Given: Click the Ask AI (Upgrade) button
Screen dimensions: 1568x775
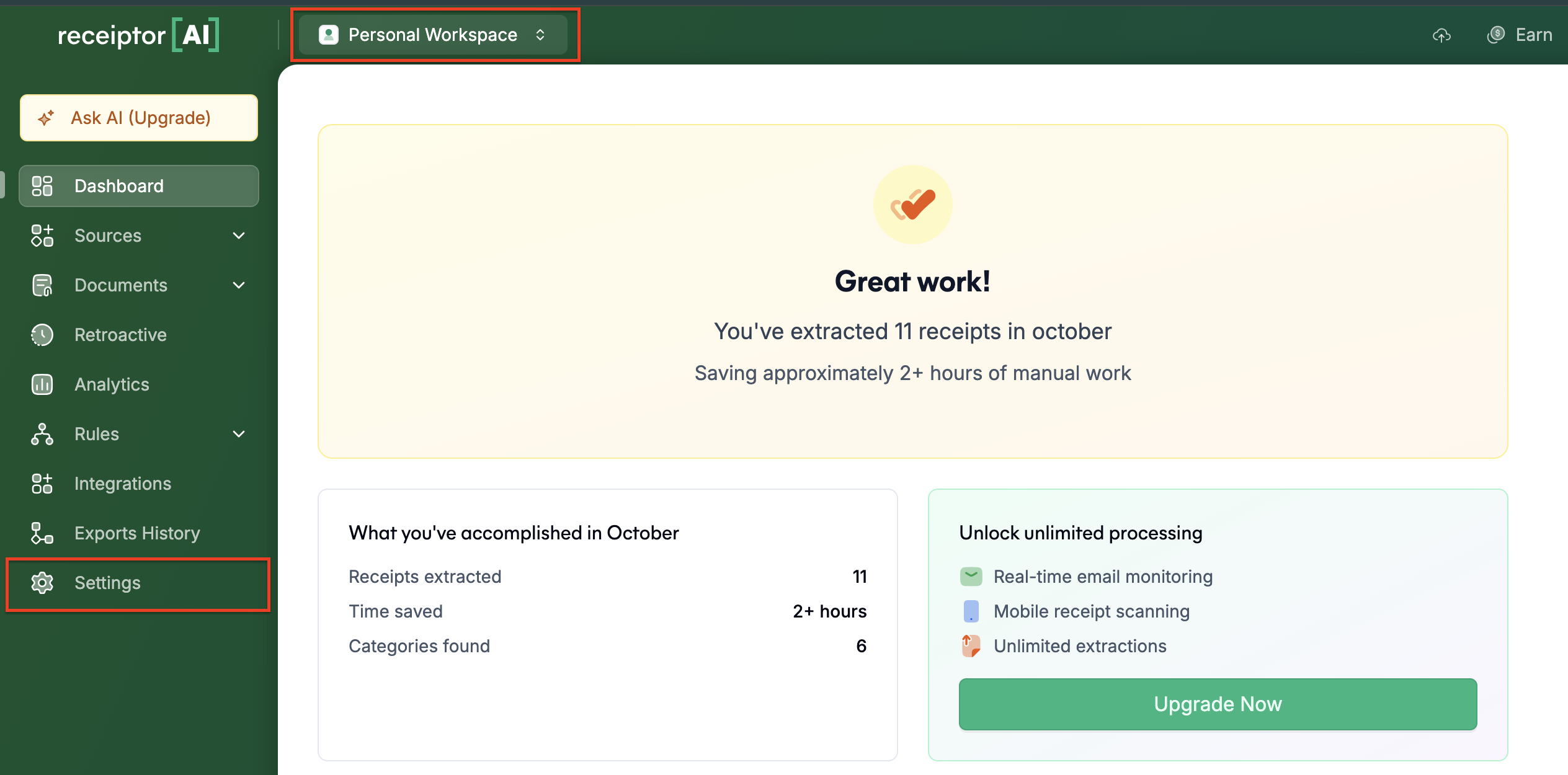Looking at the screenshot, I should (x=139, y=118).
